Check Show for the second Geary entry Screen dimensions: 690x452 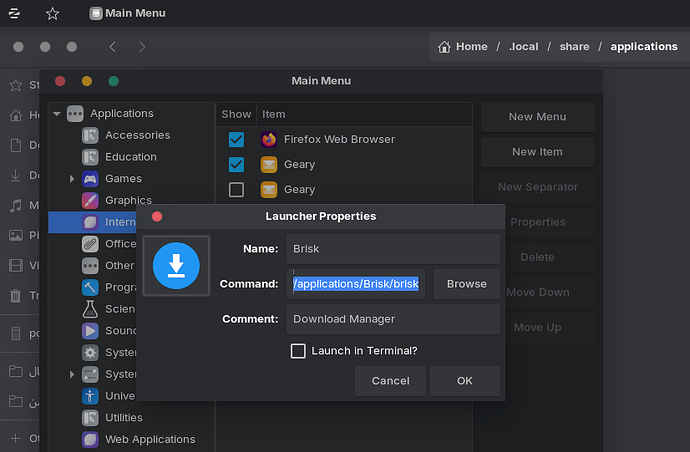click(236, 190)
